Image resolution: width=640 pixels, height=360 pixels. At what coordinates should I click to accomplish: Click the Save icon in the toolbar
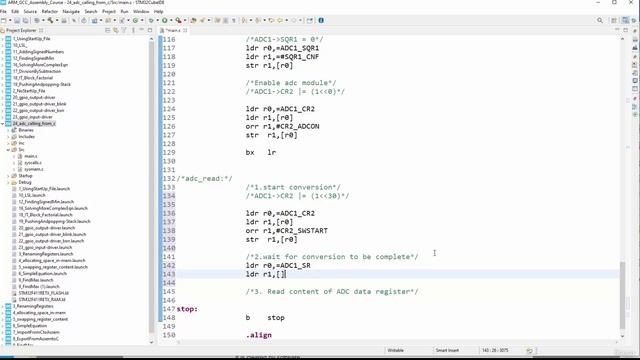pyautogui.click(x=17, y=20)
